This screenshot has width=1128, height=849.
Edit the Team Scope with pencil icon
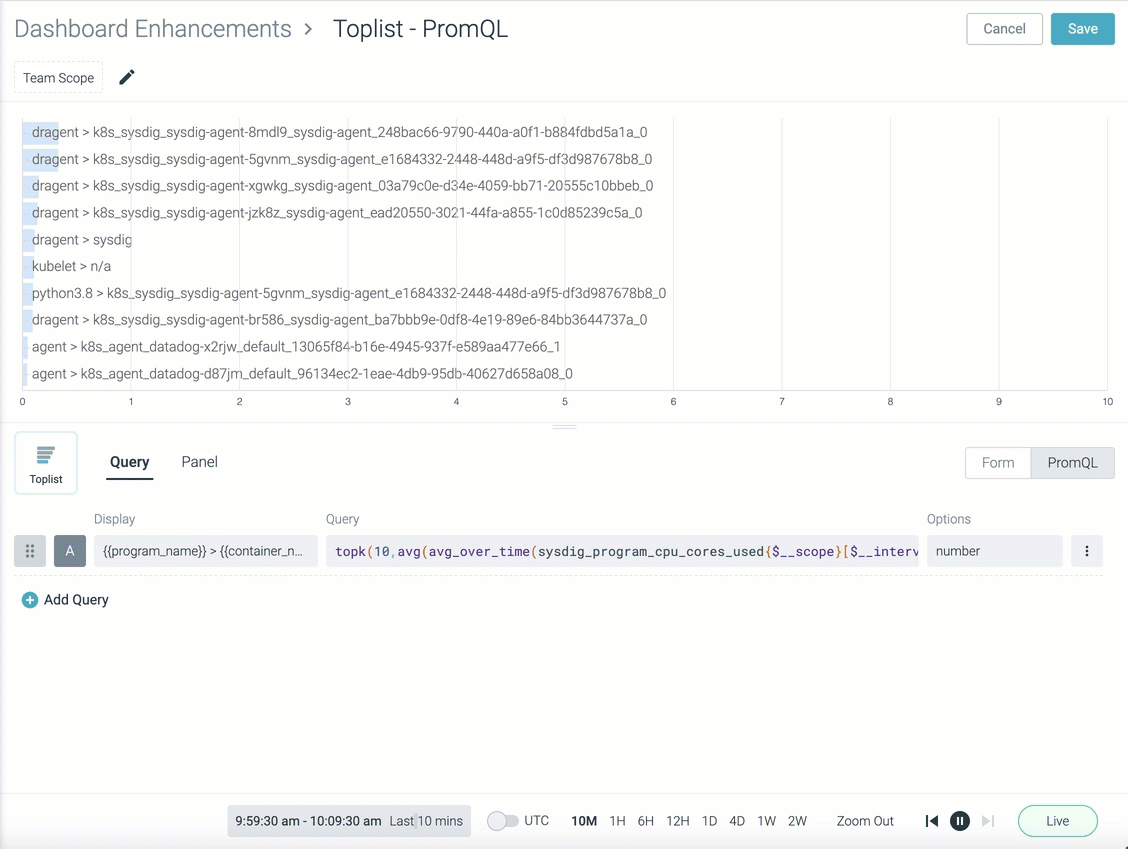point(127,77)
